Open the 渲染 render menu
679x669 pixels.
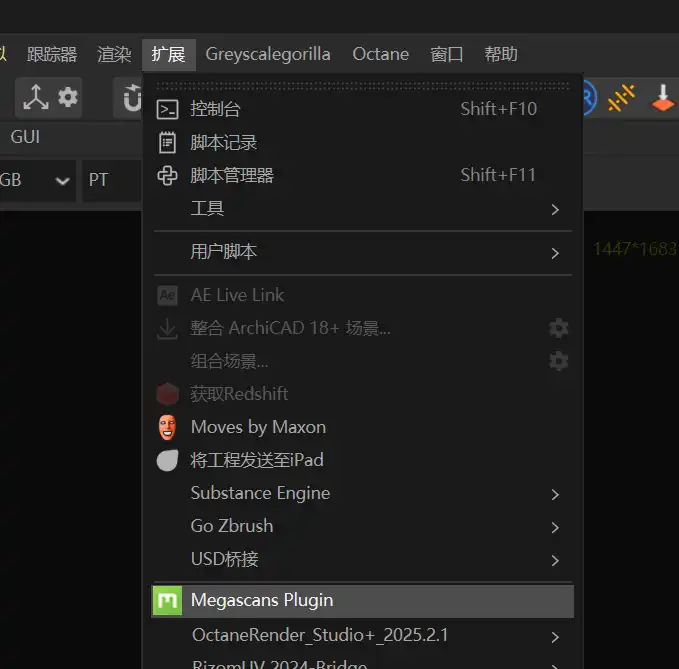pos(114,54)
